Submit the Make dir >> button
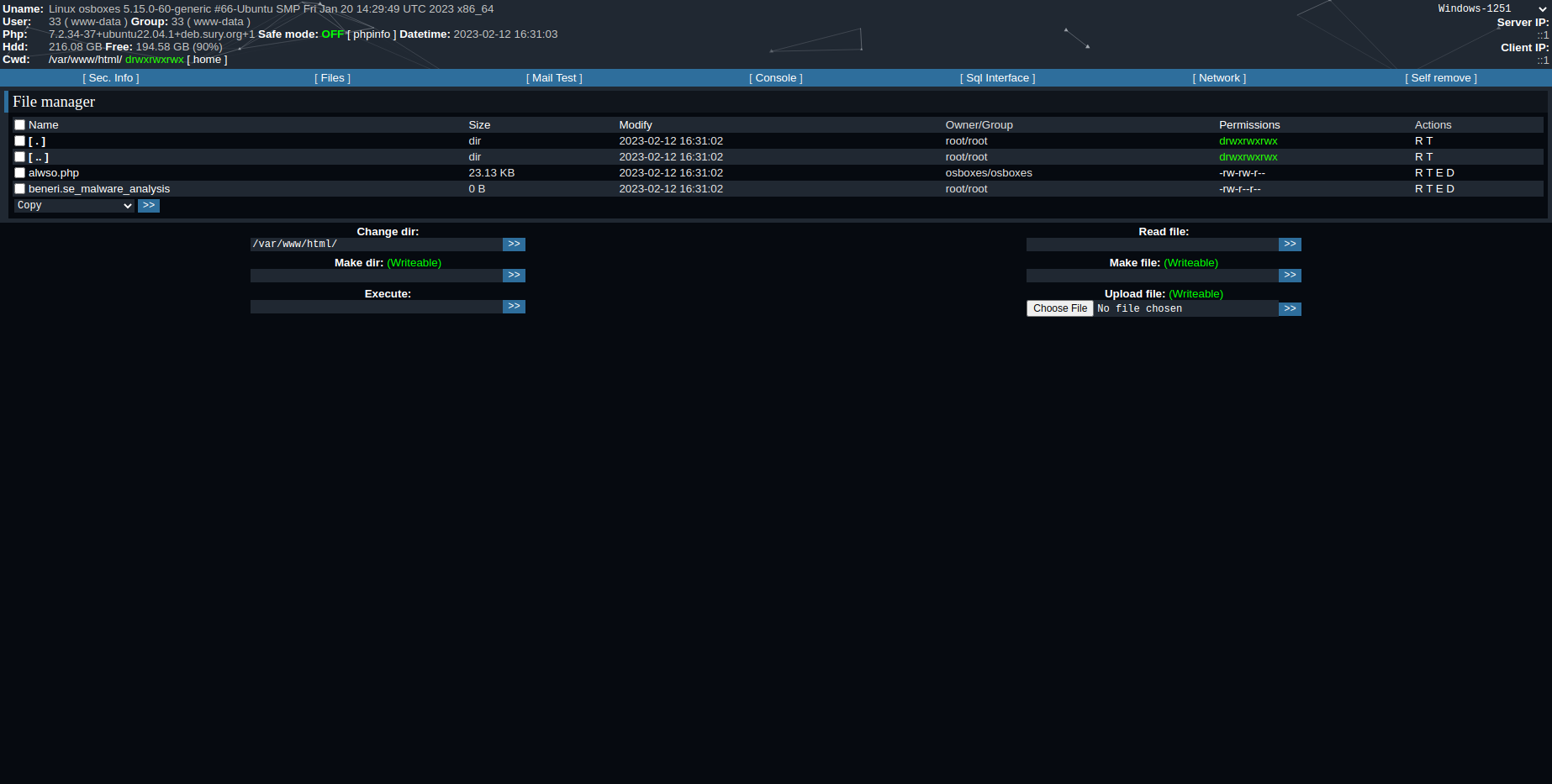 [514, 276]
